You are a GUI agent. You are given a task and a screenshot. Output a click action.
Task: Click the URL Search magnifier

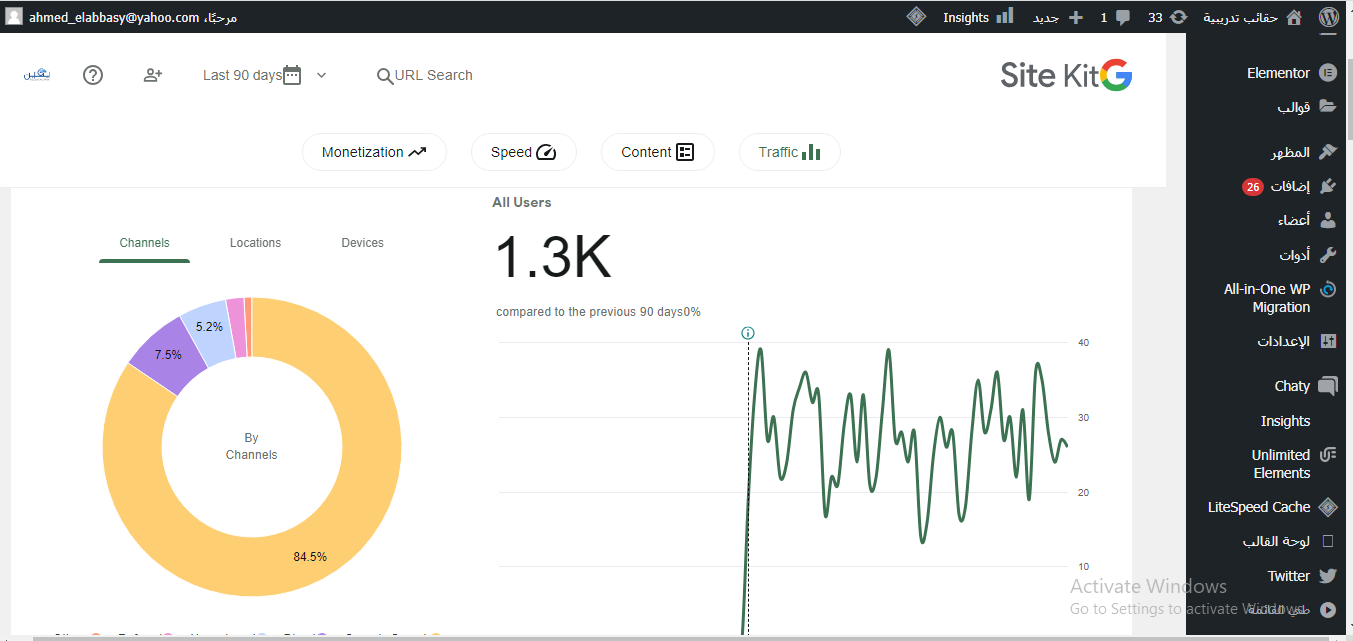pos(385,76)
